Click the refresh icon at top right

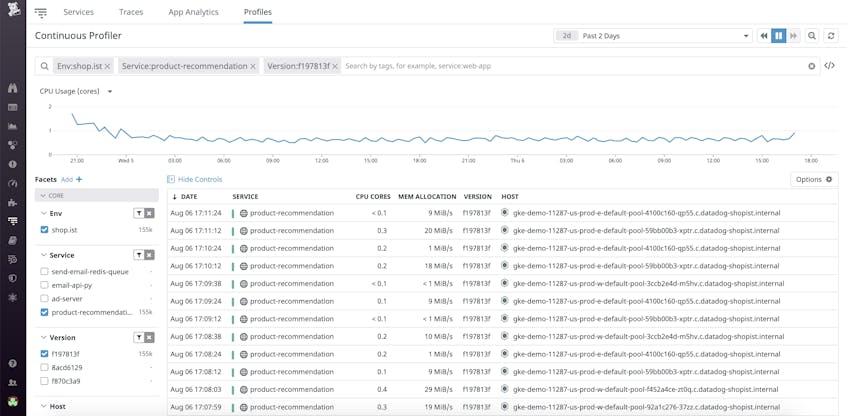[831, 36]
